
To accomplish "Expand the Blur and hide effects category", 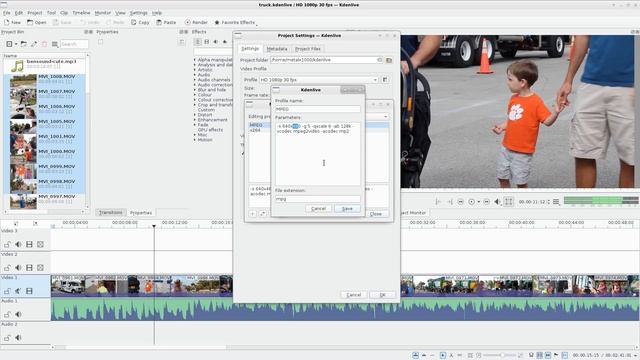I will coord(195,90).
